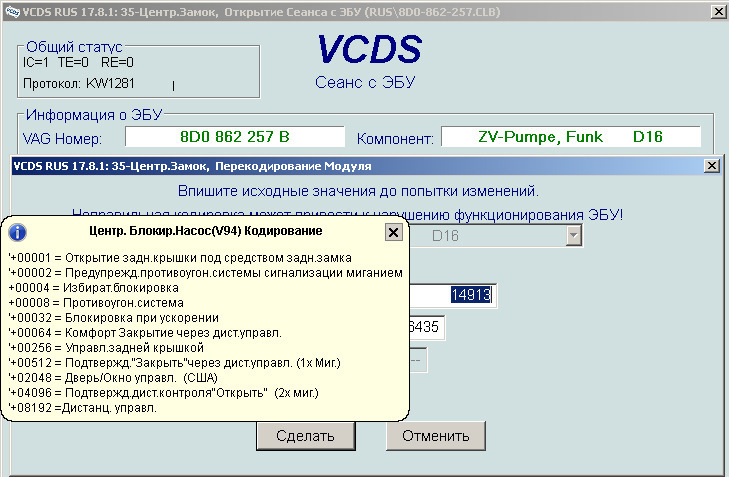Image resolution: width=729 pixels, height=477 pixels.
Task: Select line +00064 Комфорт Закрытие
Action: pyautogui.click(x=145, y=333)
